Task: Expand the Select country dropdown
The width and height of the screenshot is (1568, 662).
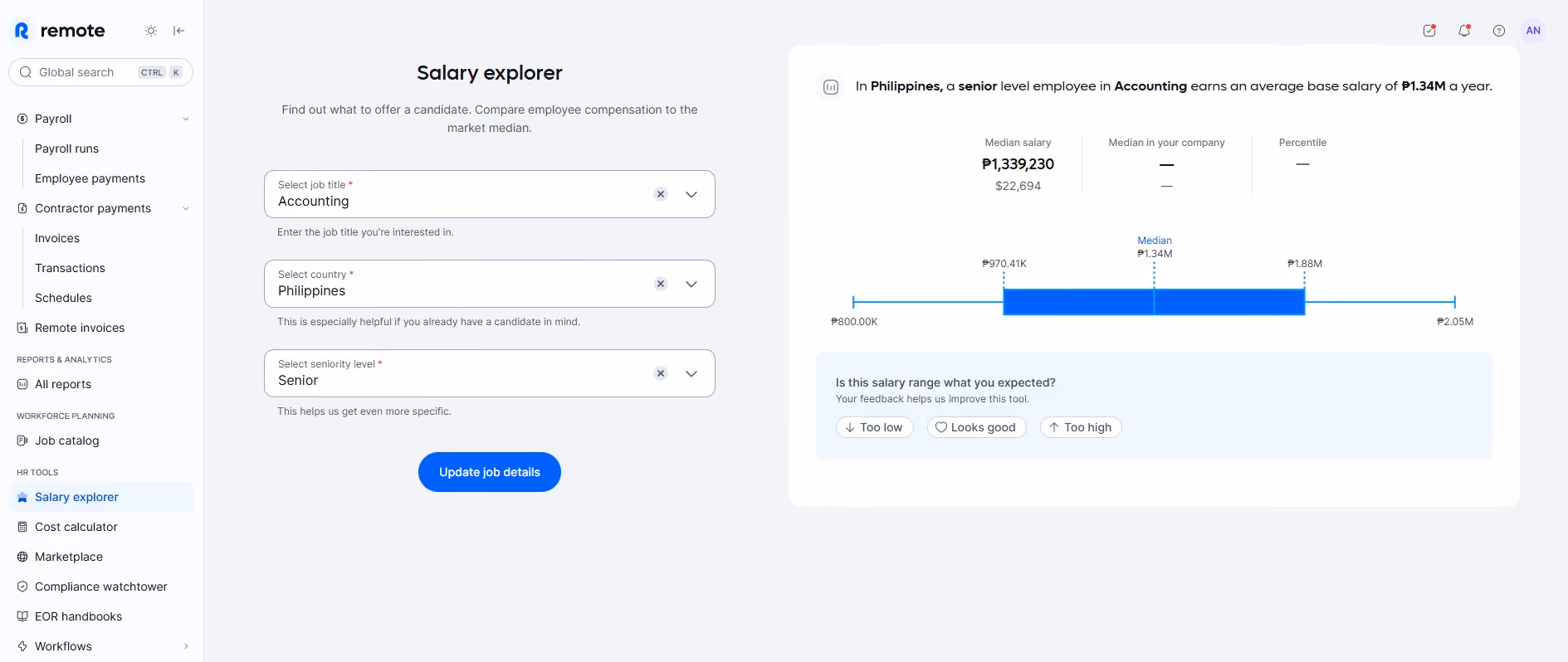Action: click(691, 284)
